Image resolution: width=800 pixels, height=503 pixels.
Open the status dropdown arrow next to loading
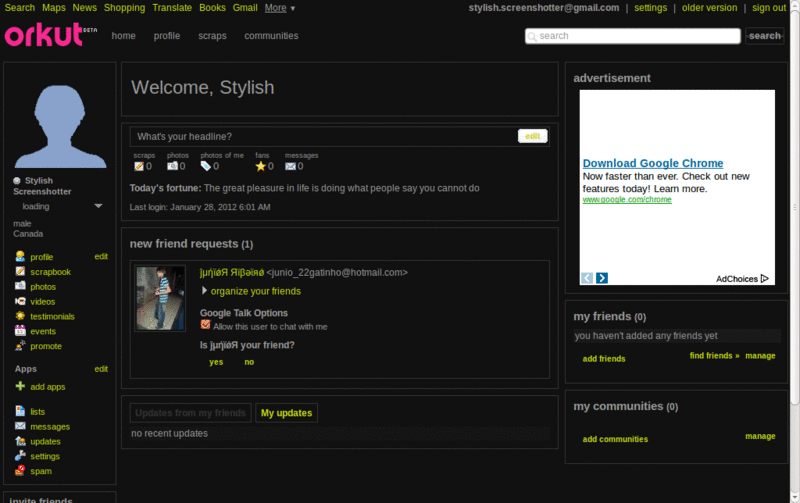(x=98, y=206)
